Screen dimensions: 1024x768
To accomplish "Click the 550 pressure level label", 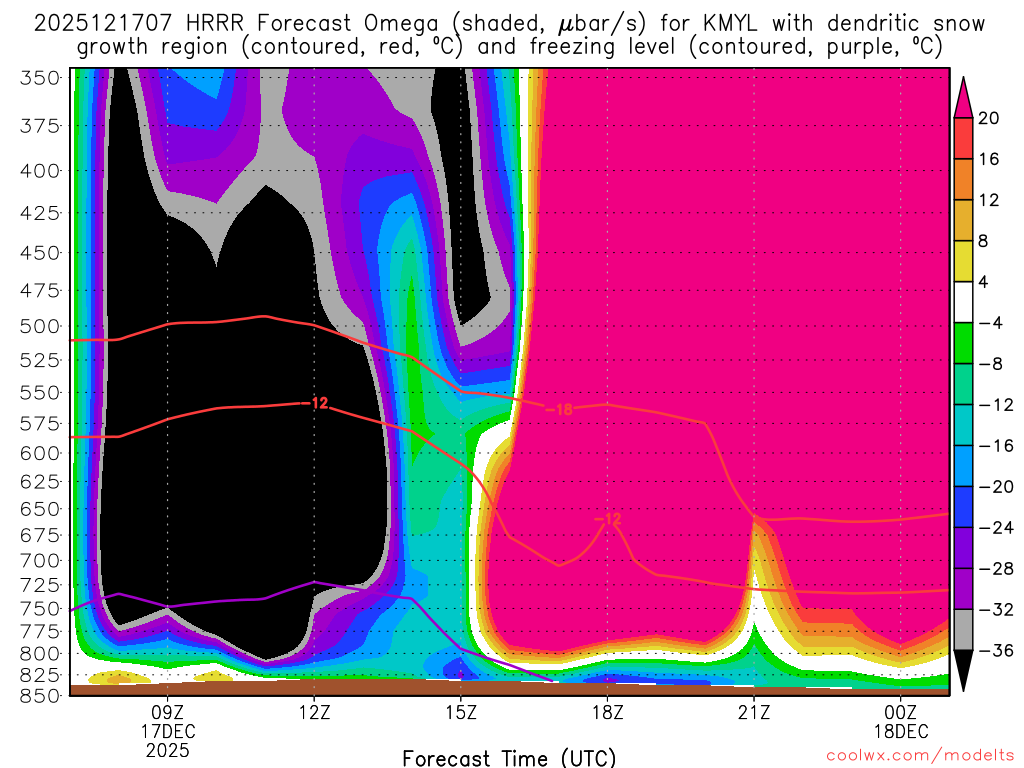I will 40,392.
